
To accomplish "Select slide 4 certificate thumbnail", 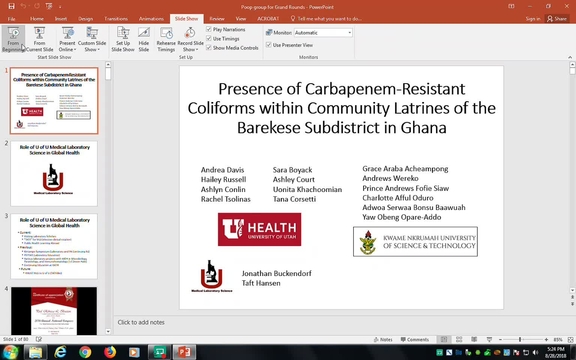I will pyautogui.click(x=54, y=311).
